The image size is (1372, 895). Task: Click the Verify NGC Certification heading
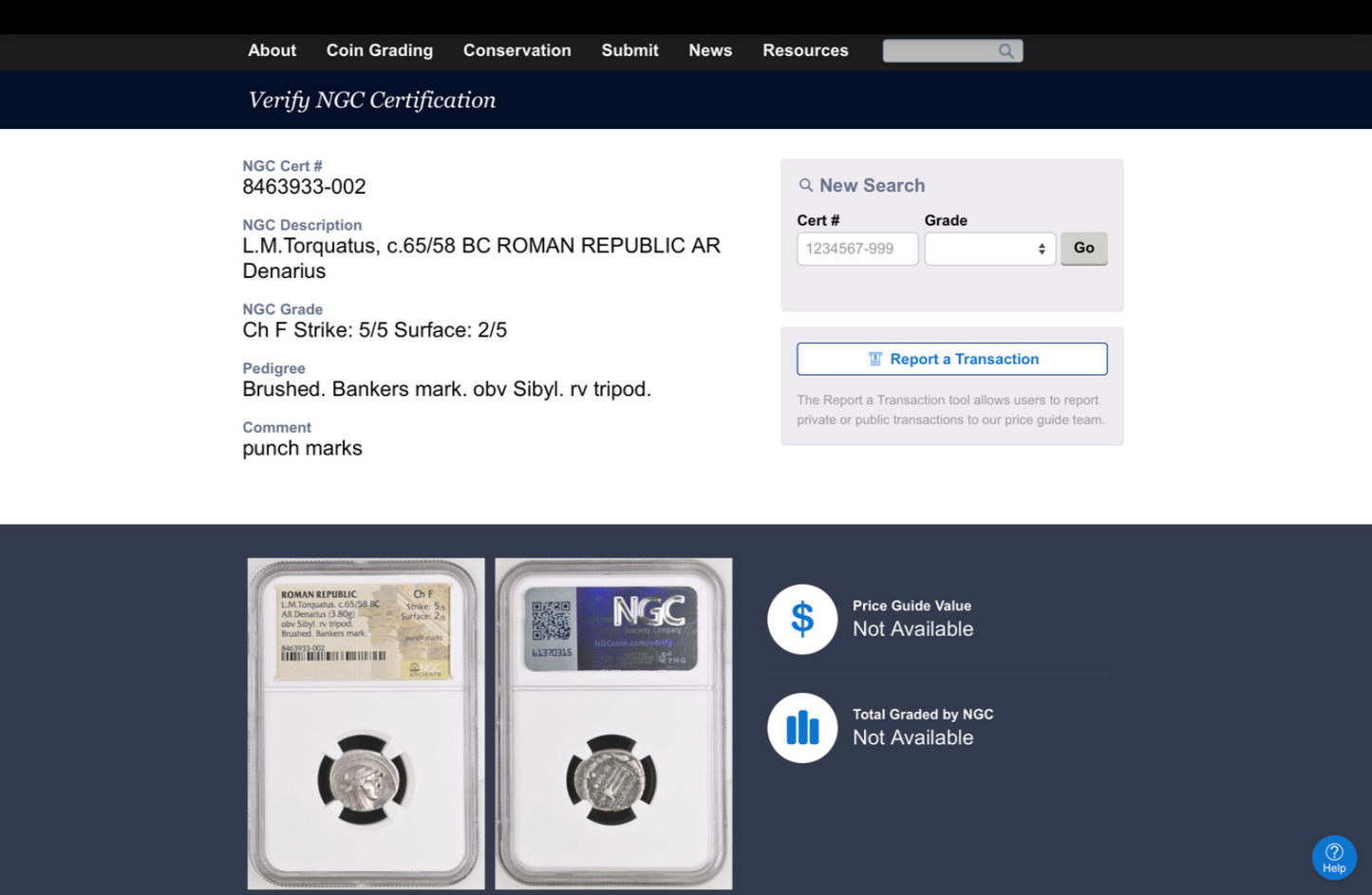(x=372, y=100)
